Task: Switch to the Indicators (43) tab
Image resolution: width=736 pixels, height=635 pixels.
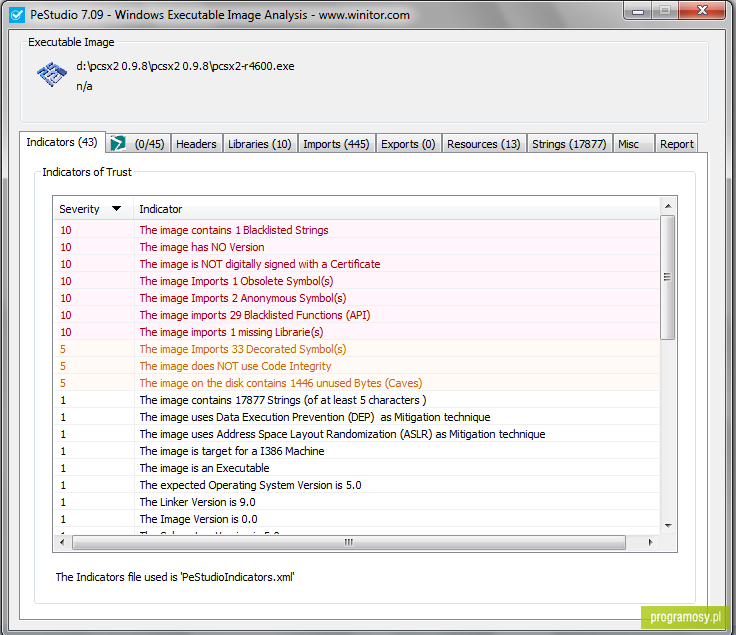Action: point(62,142)
